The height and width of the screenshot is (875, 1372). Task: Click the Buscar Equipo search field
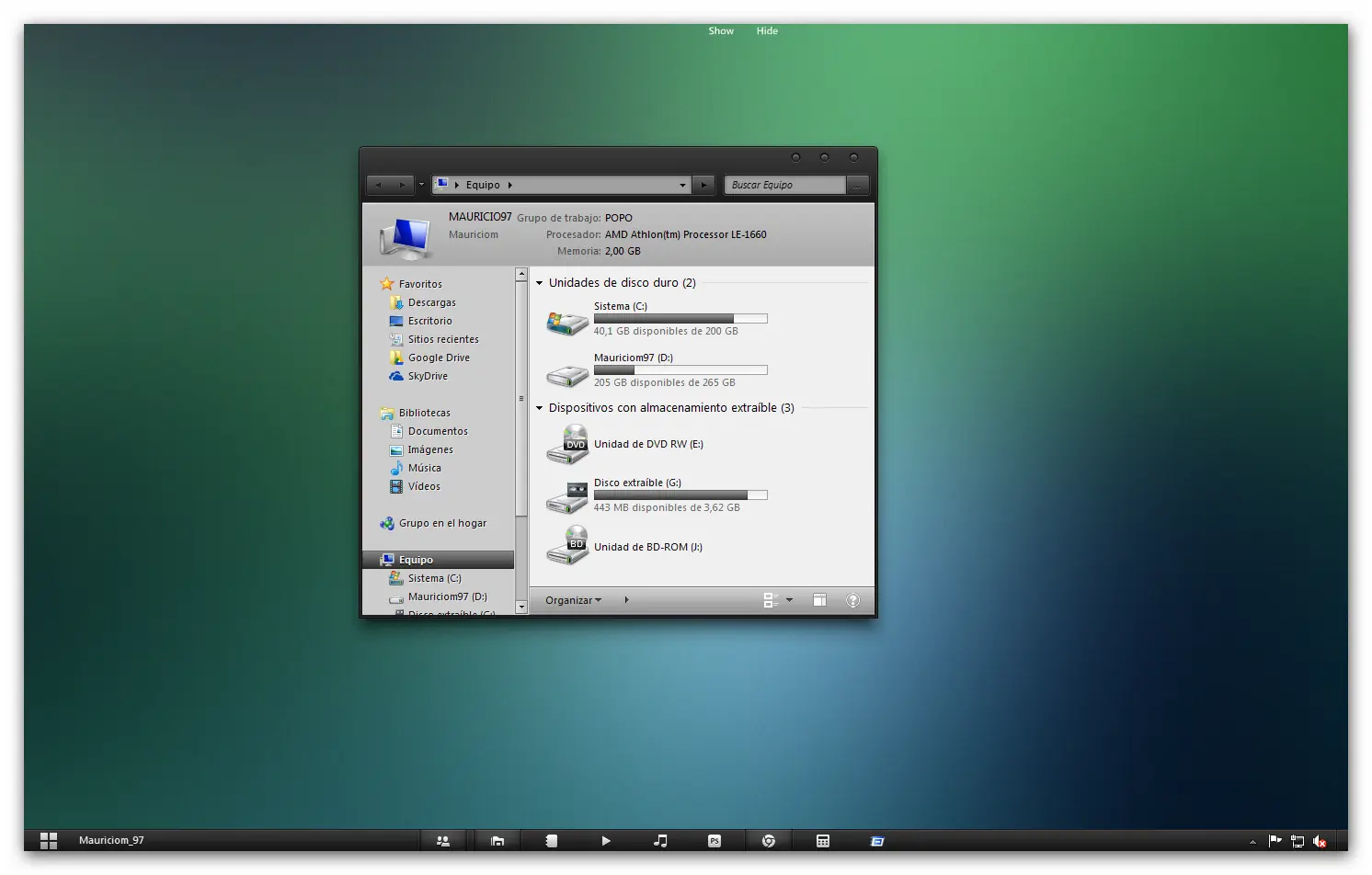[x=784, y=185]
